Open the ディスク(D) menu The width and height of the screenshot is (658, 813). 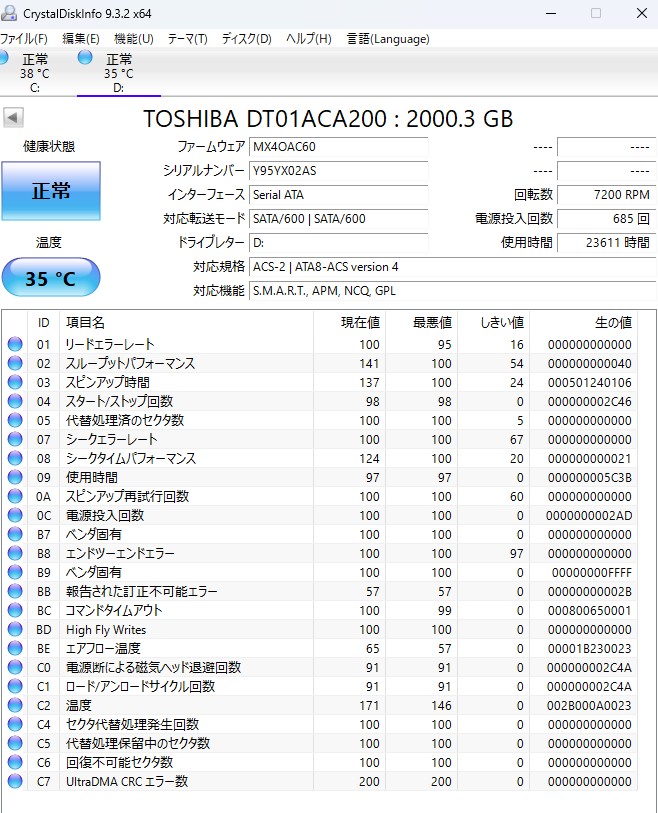click(246, 39)
